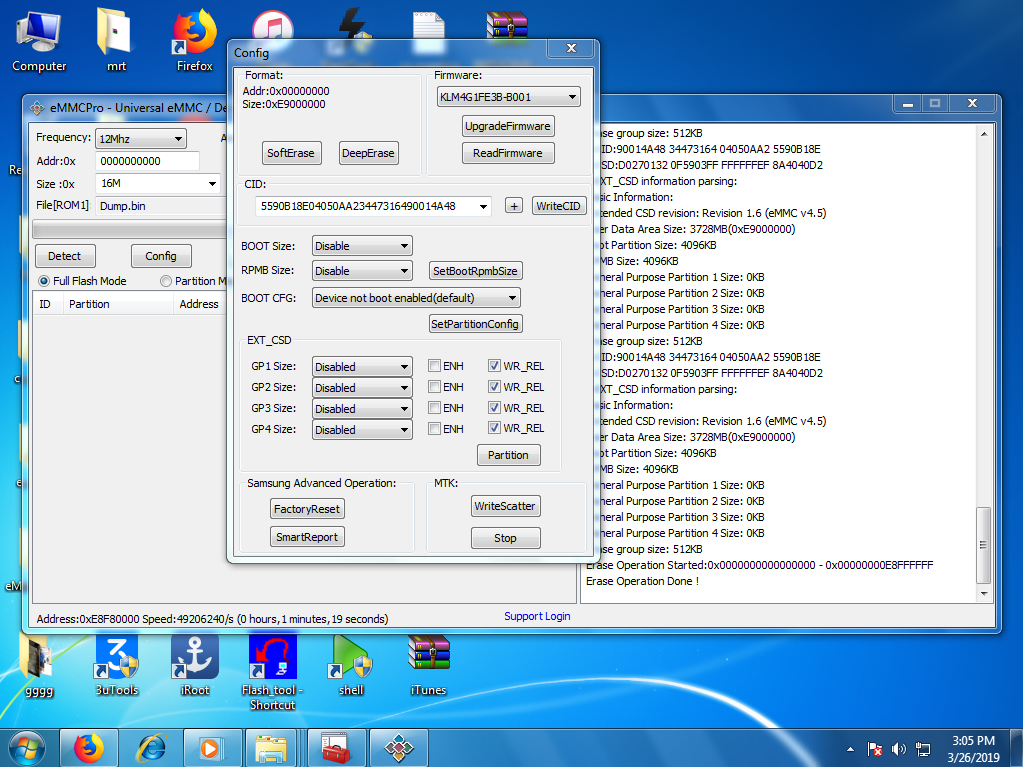Enable ENH for GP2
This screenshot has width=1023, height=767.
[435, 386]
